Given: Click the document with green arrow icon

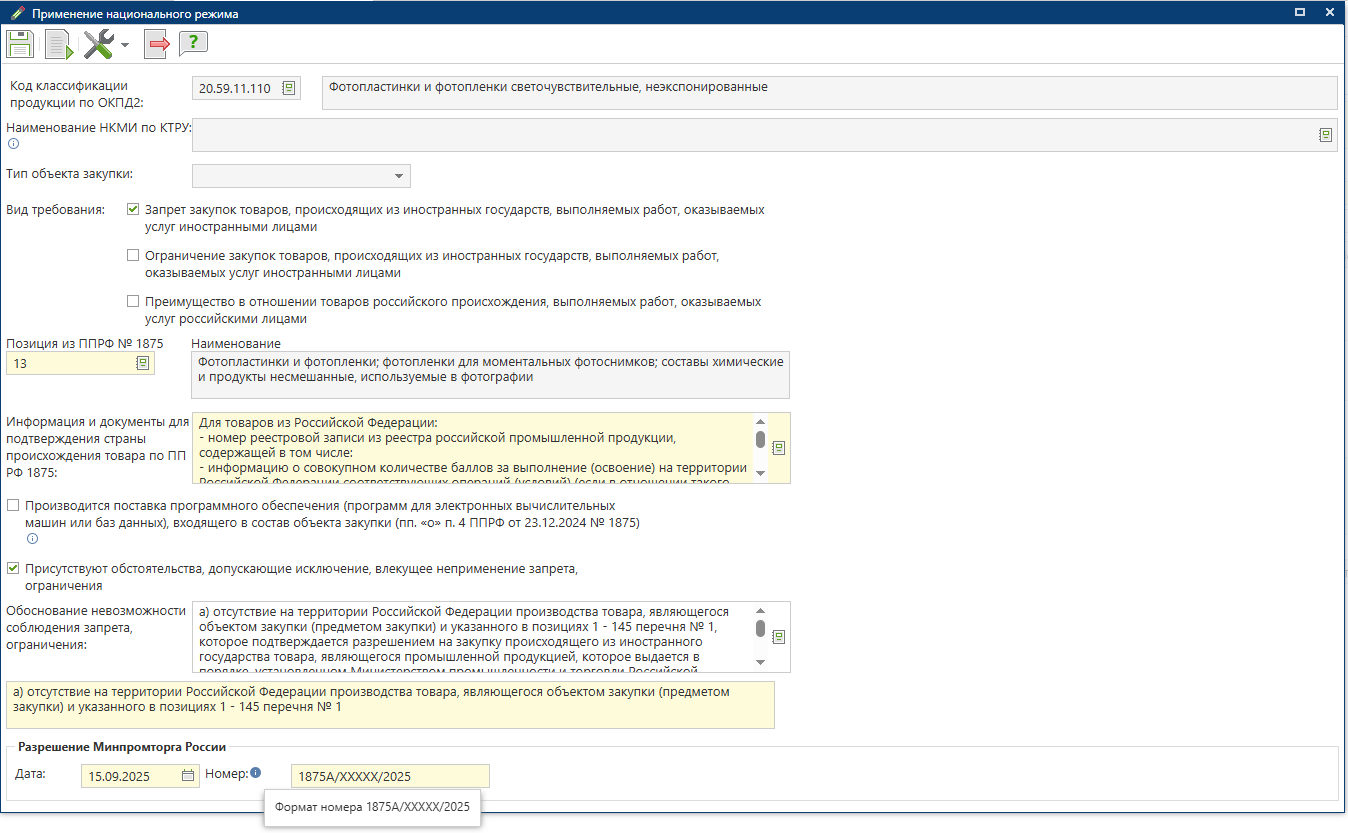Looking at the screenshot, I should [59, 44].
